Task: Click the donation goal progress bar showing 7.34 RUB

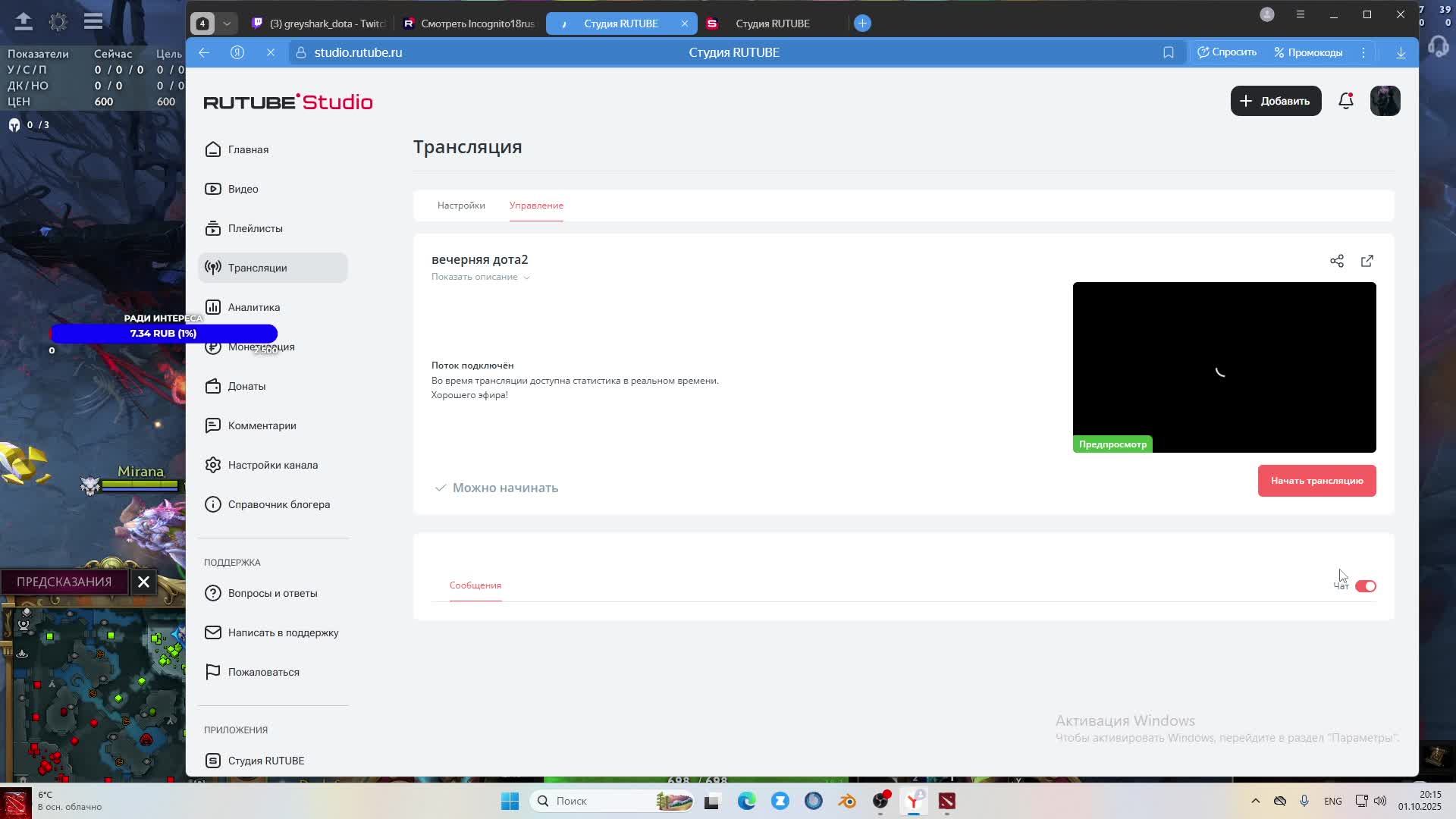Action: [x=163, y=333]
